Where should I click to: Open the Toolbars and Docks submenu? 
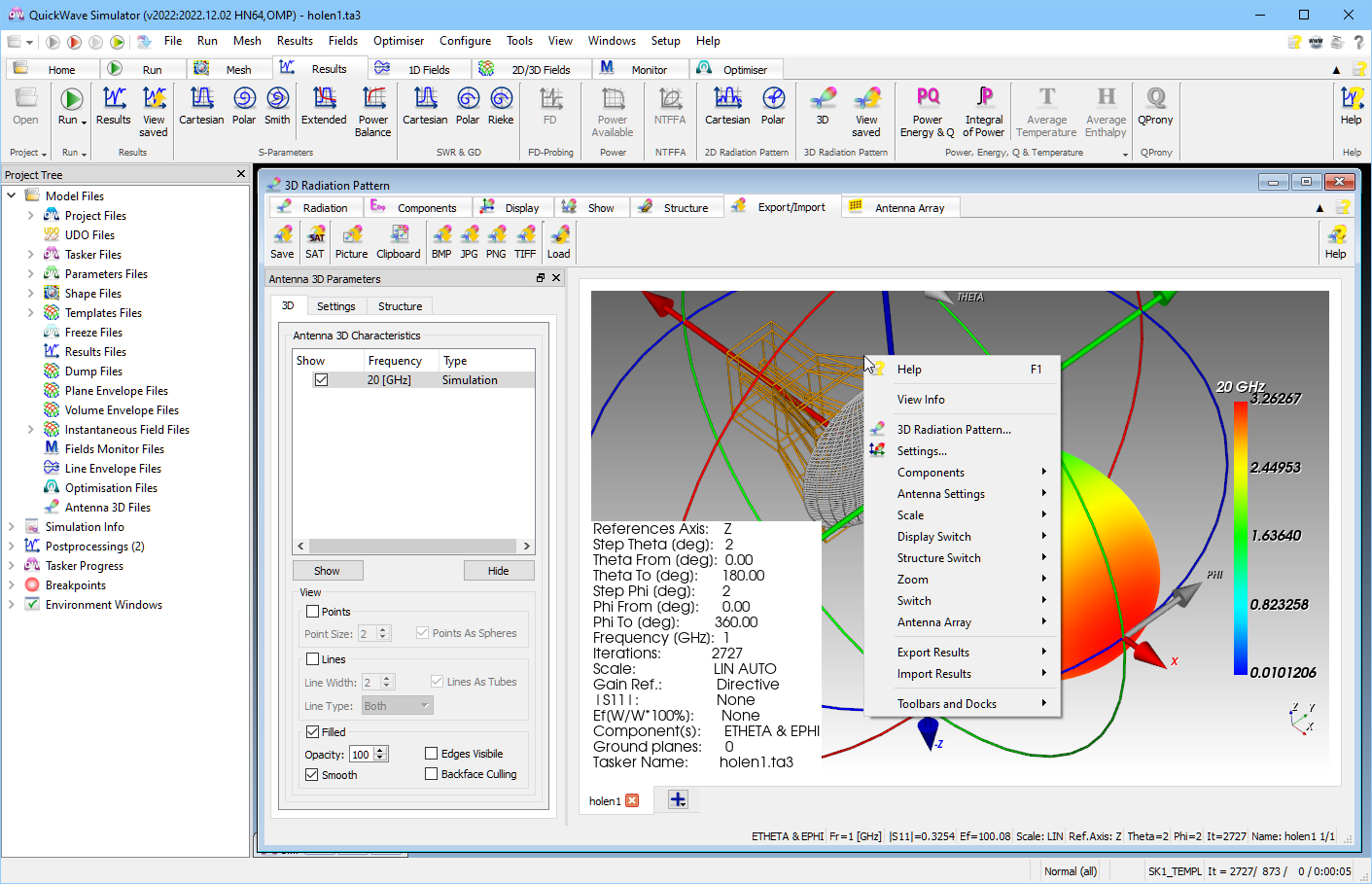pyautogui.click(x=963, y=704)
